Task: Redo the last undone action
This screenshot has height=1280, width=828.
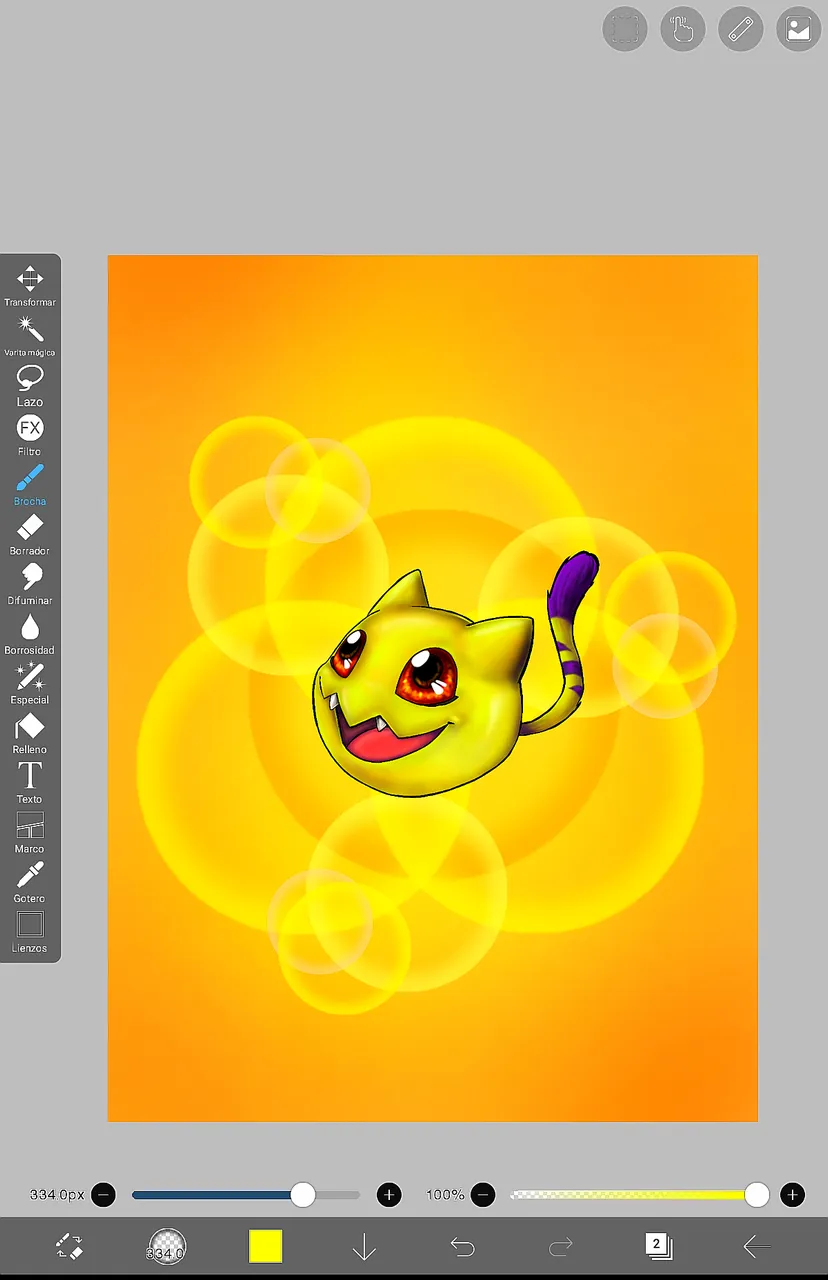Action: tap(561, 1246)
